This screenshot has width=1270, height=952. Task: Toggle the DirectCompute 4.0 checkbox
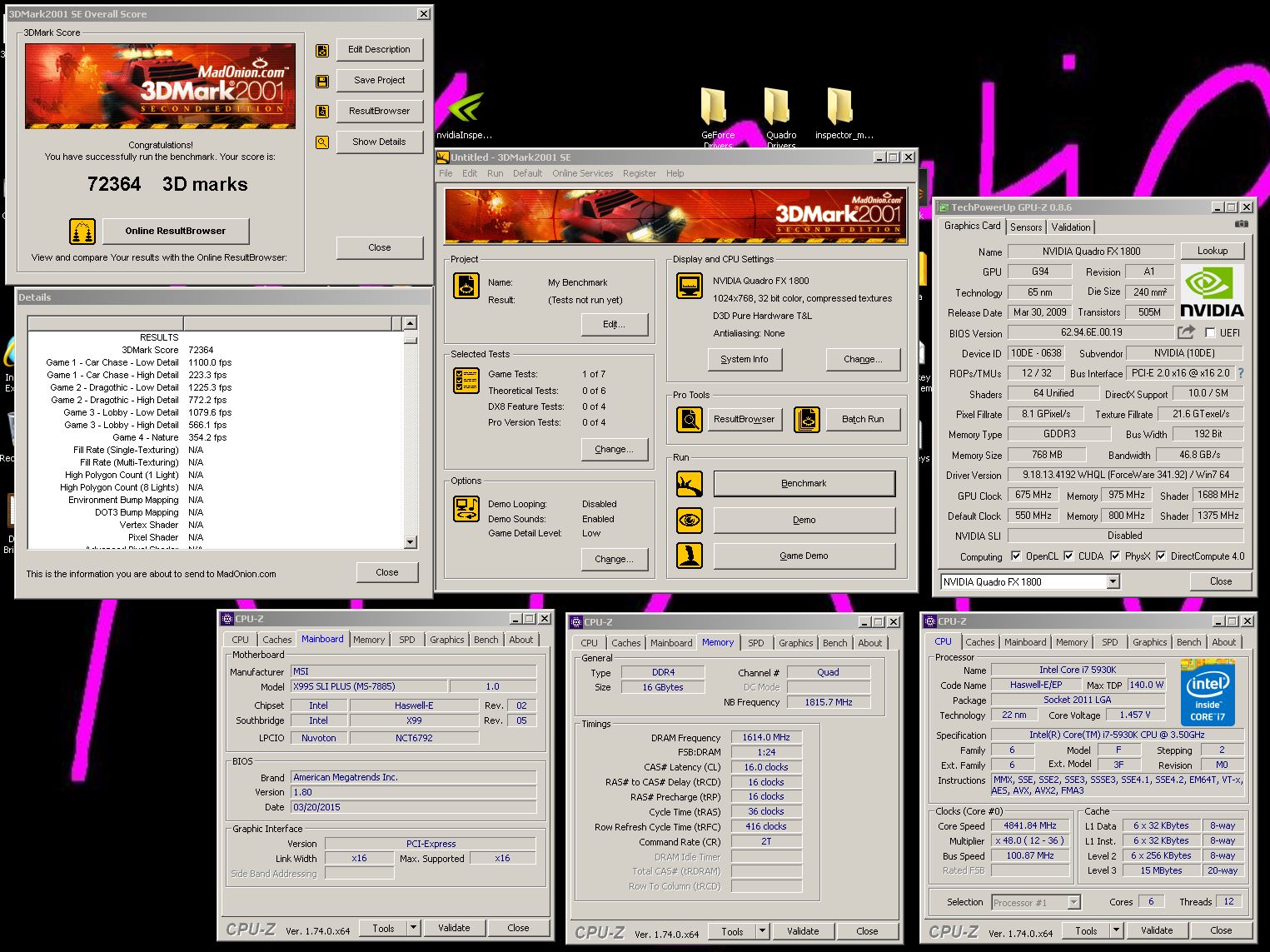1161,556
